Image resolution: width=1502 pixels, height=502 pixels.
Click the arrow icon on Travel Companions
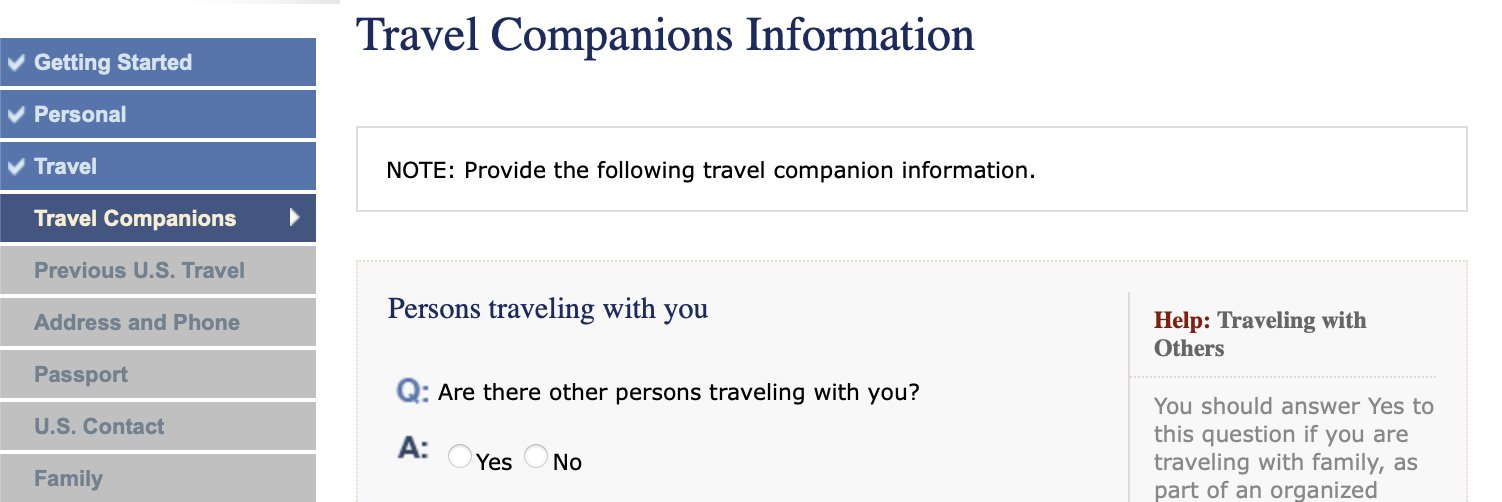click(x=294, y=217)
